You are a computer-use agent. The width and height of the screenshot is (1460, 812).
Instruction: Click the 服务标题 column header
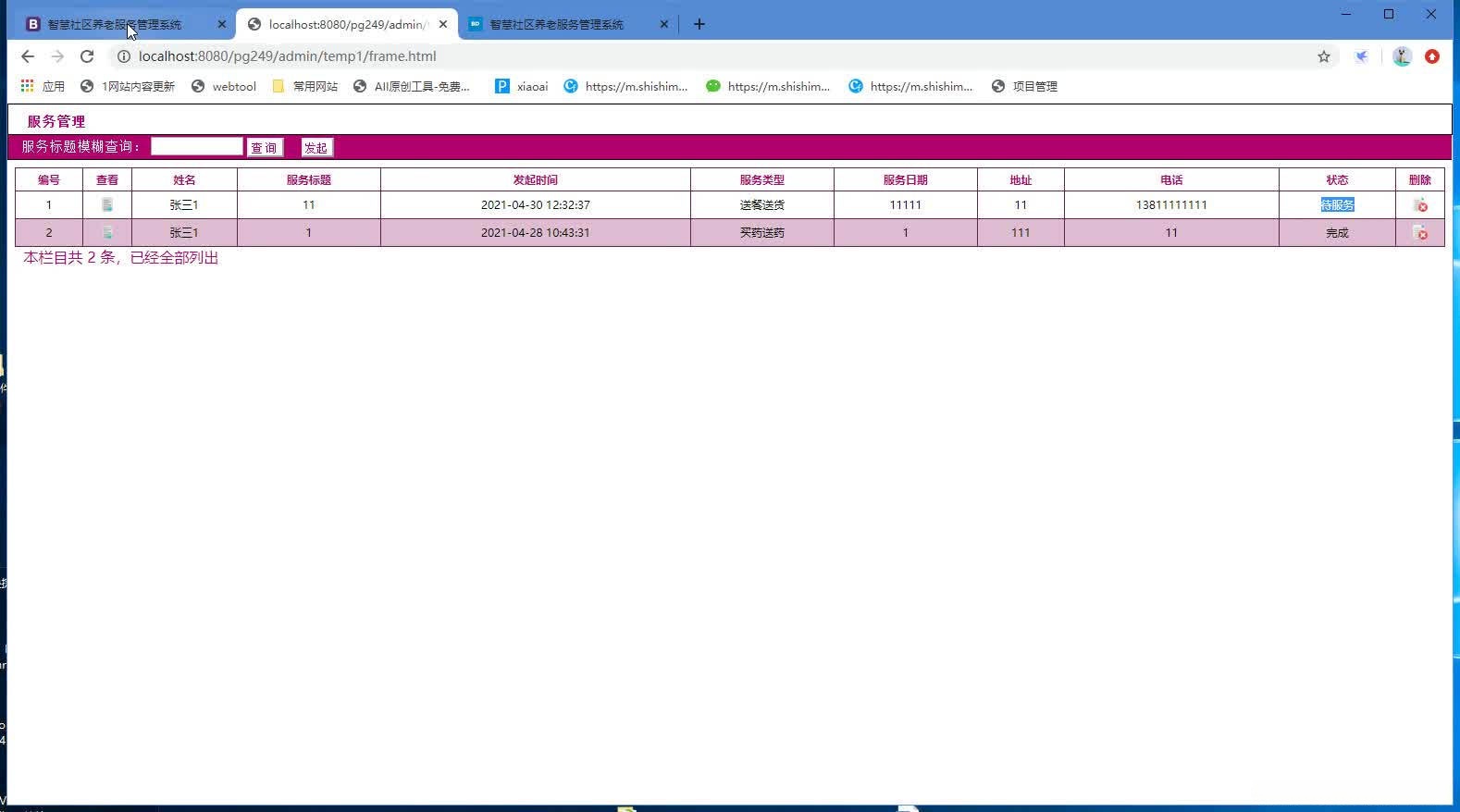309,179
